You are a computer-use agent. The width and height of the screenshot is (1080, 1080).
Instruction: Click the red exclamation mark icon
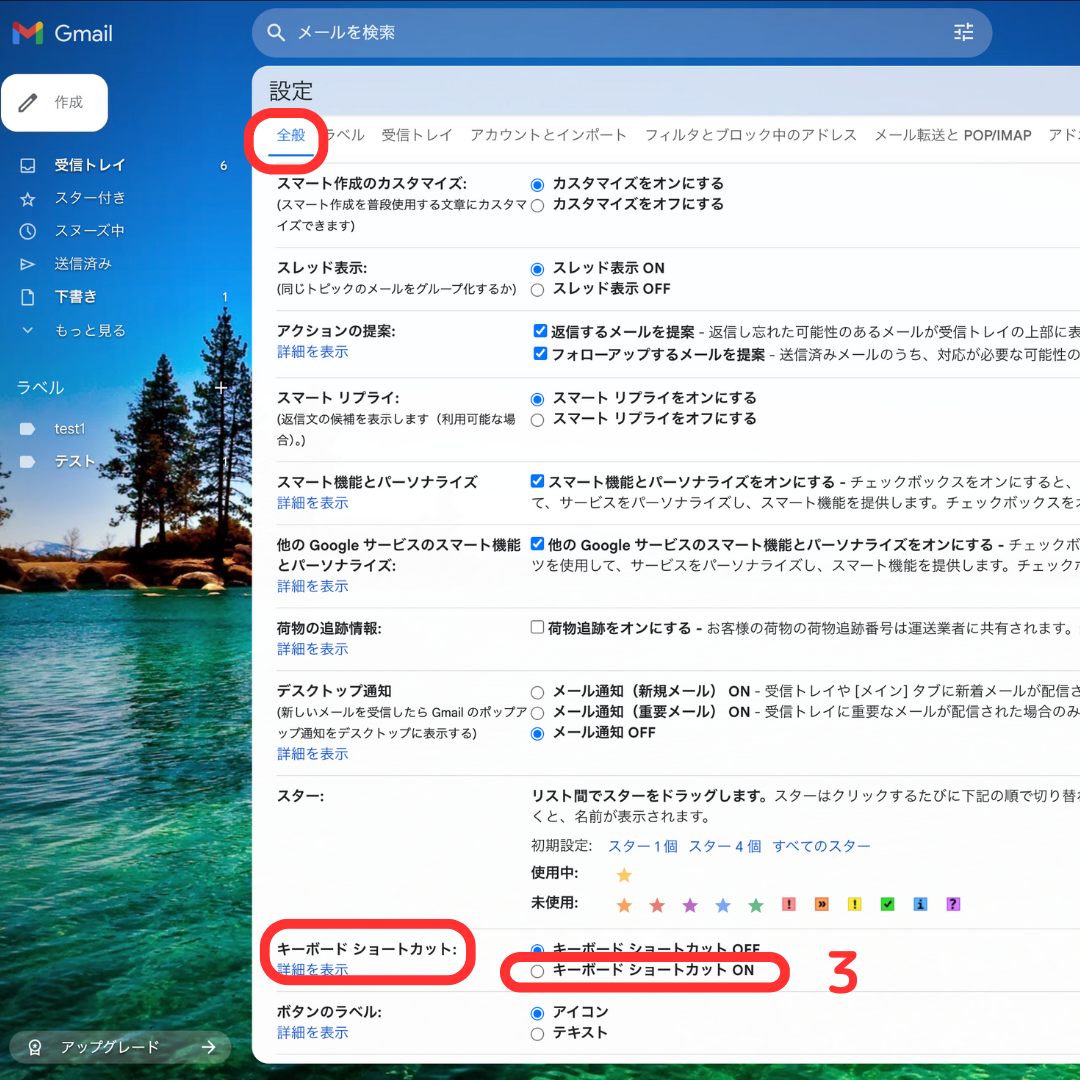click(789, 904)
